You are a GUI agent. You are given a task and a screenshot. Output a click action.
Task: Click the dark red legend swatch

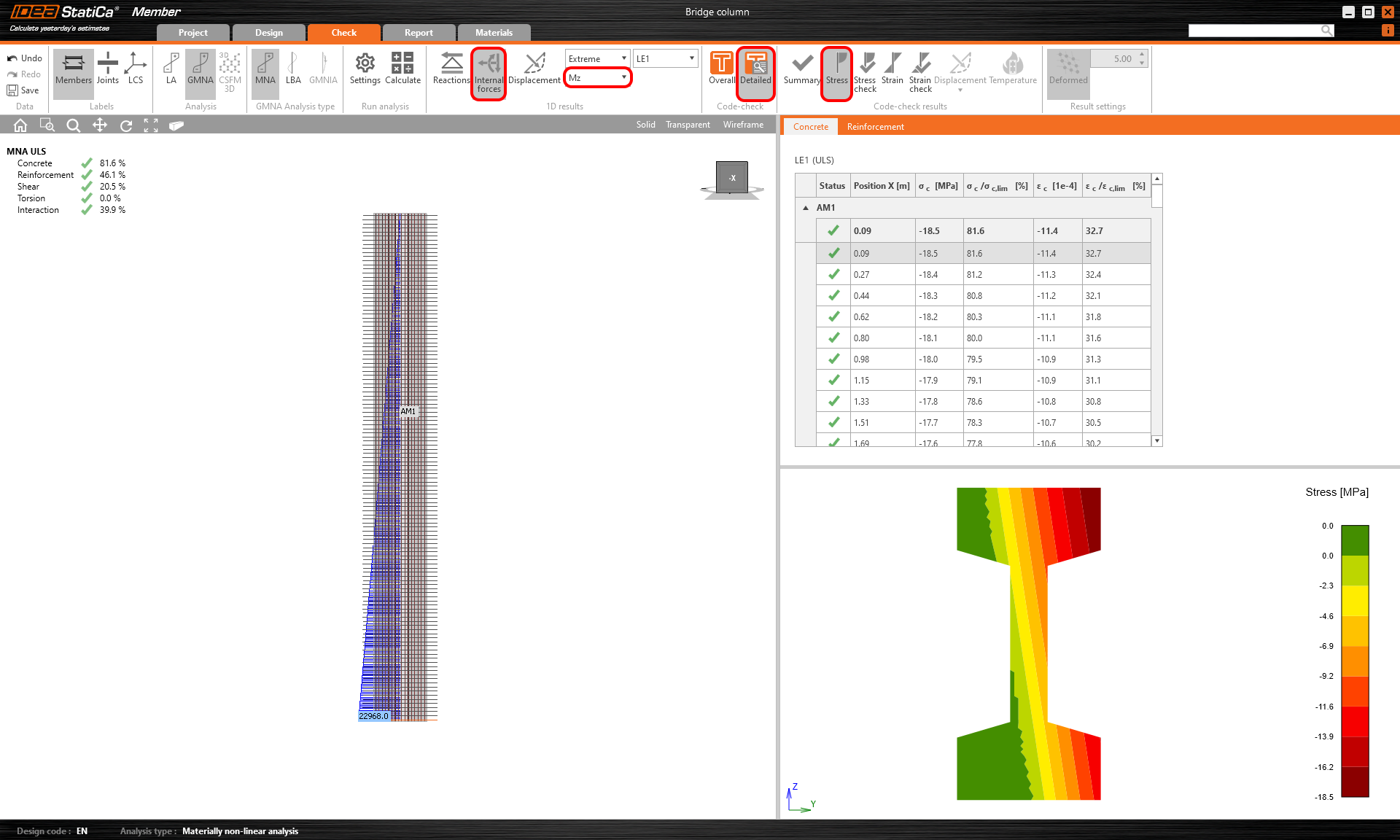[1355, 782]
